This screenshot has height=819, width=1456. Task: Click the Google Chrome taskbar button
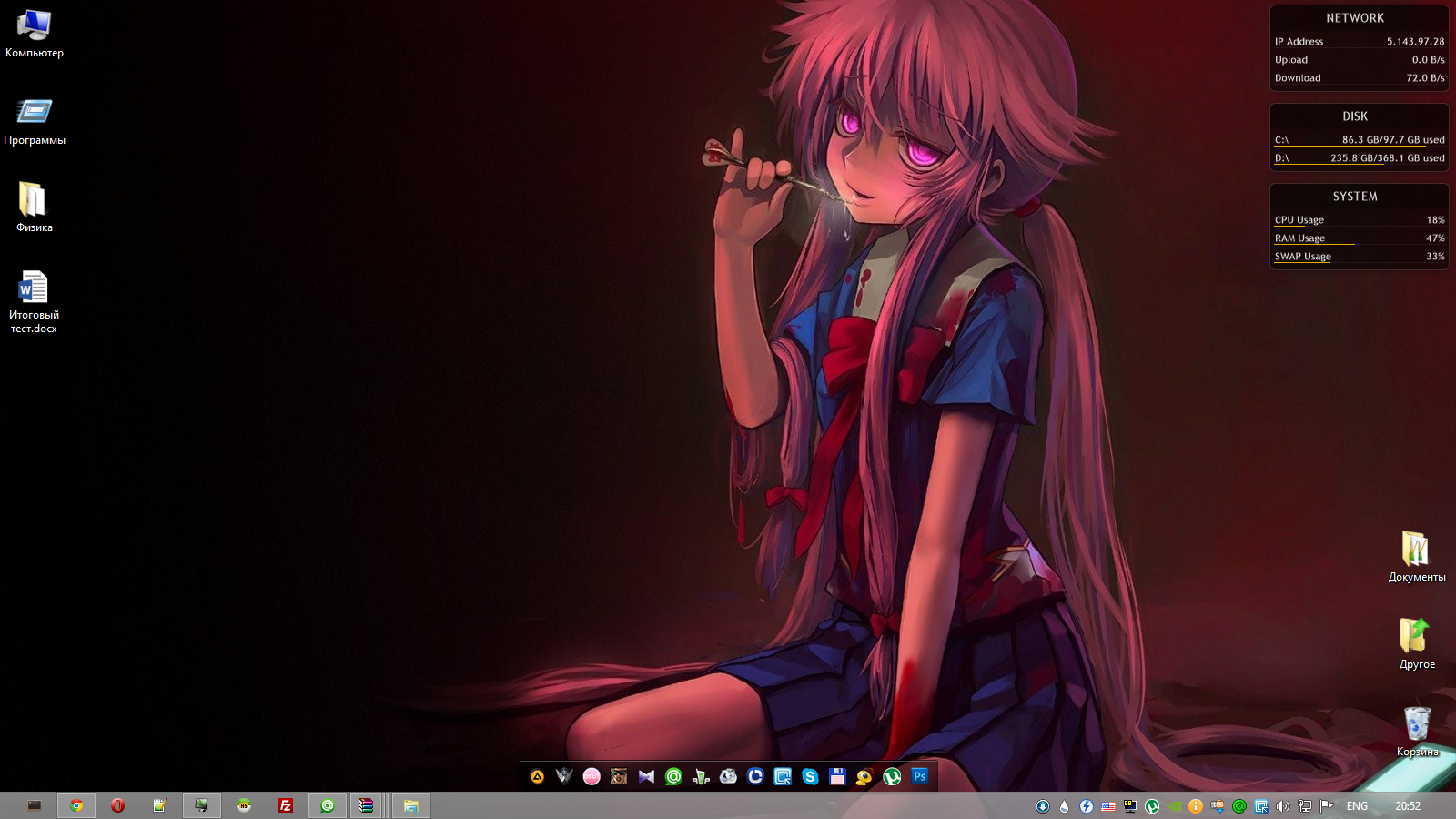[x=76, y=805]
